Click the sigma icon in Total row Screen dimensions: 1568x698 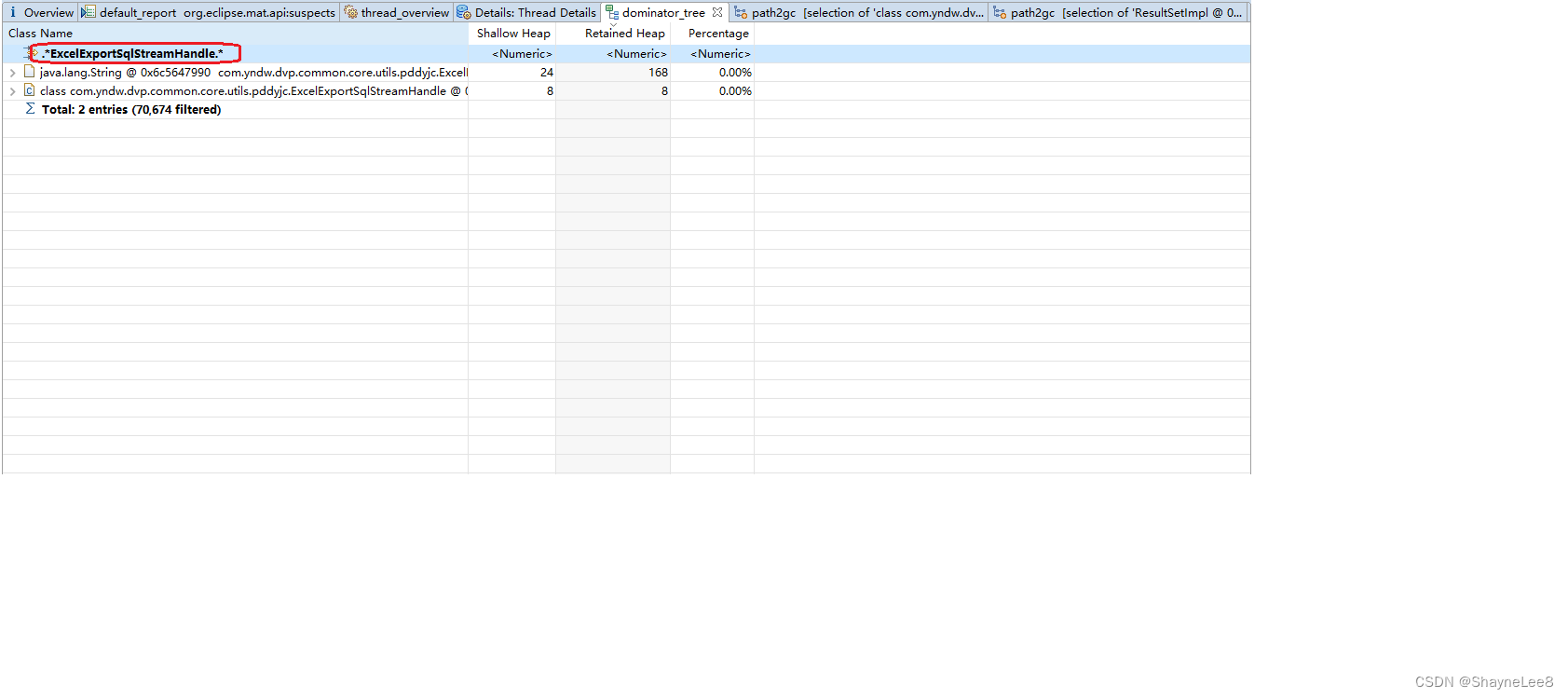30,109
